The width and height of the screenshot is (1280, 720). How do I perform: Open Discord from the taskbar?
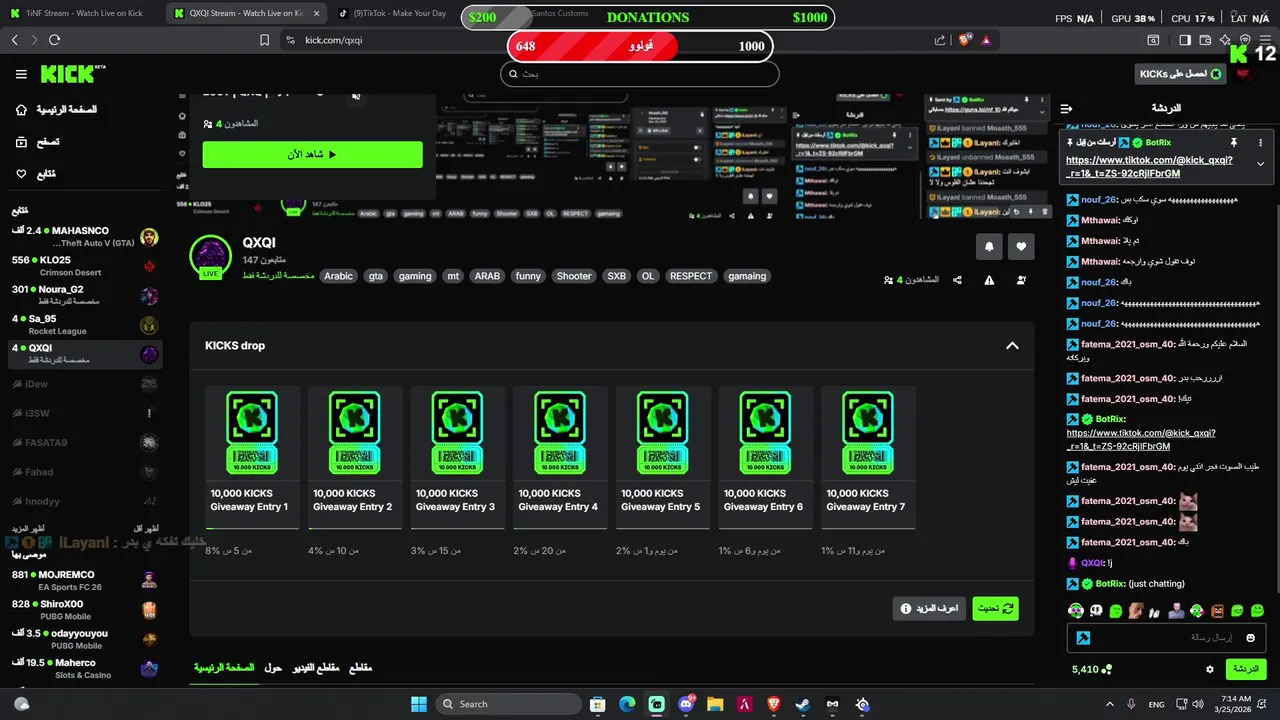coord(686,704)
